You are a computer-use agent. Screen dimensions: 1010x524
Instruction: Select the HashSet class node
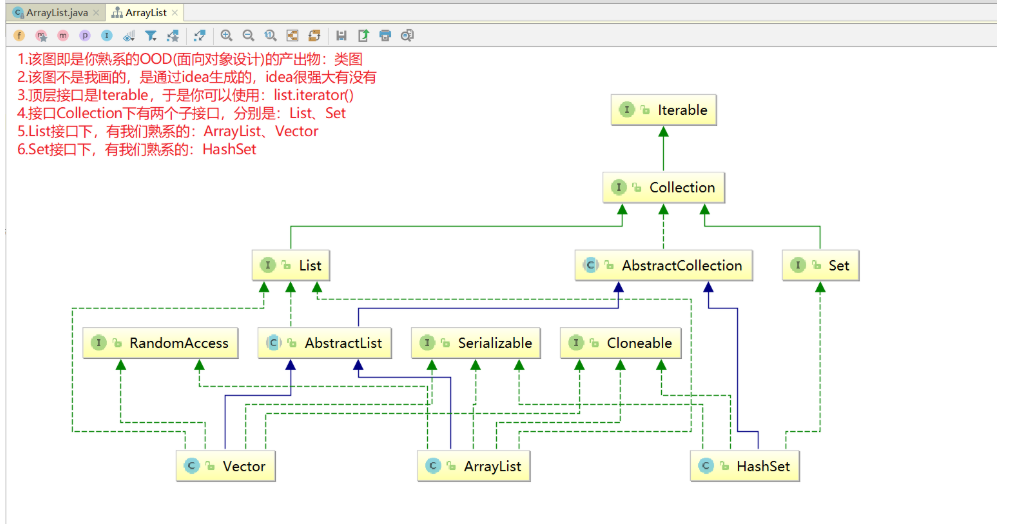click(x=745, y=466)
